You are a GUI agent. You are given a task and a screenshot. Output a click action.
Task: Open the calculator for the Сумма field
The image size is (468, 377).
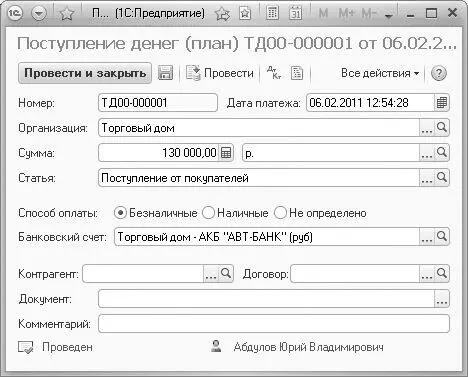tap(226, 153)
